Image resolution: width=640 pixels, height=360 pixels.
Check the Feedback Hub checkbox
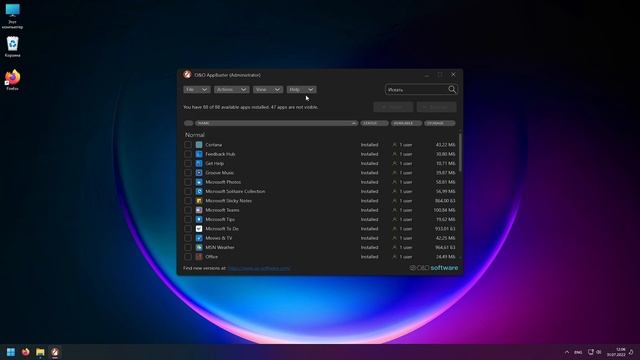pyautogui.click(x=188, y=154)
